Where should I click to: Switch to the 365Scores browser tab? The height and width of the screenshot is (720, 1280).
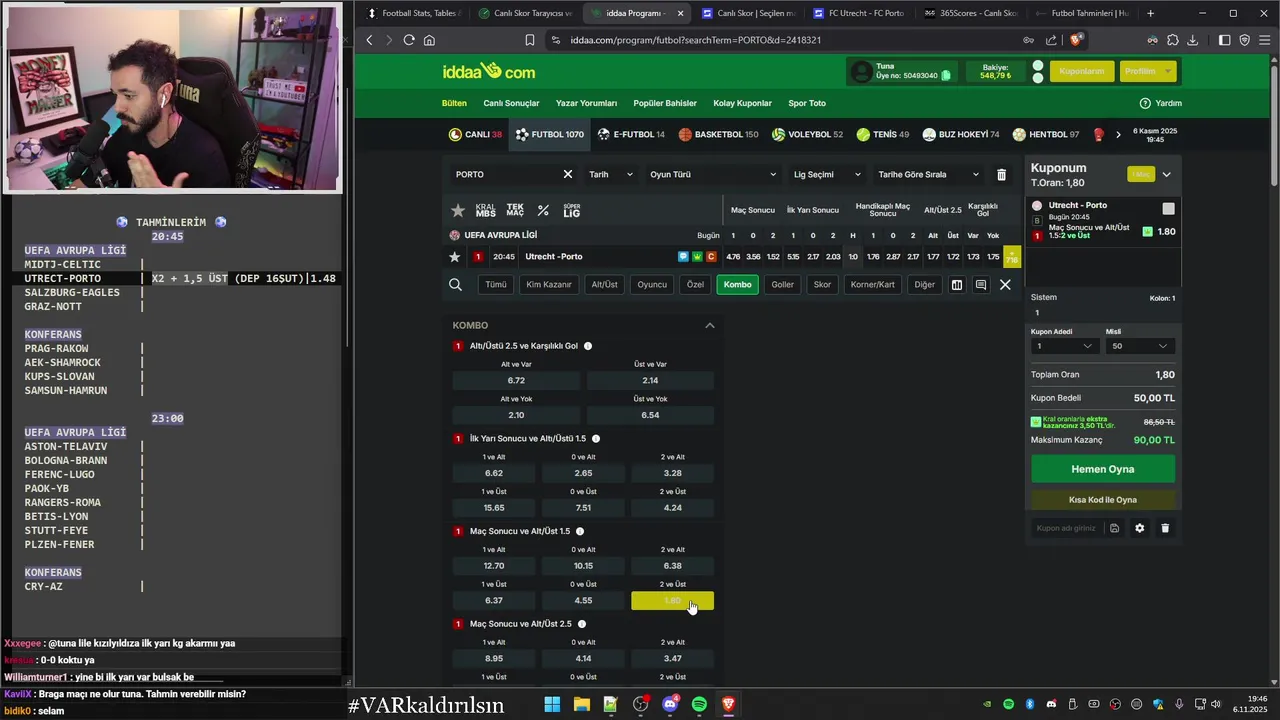tap(970, 13)
